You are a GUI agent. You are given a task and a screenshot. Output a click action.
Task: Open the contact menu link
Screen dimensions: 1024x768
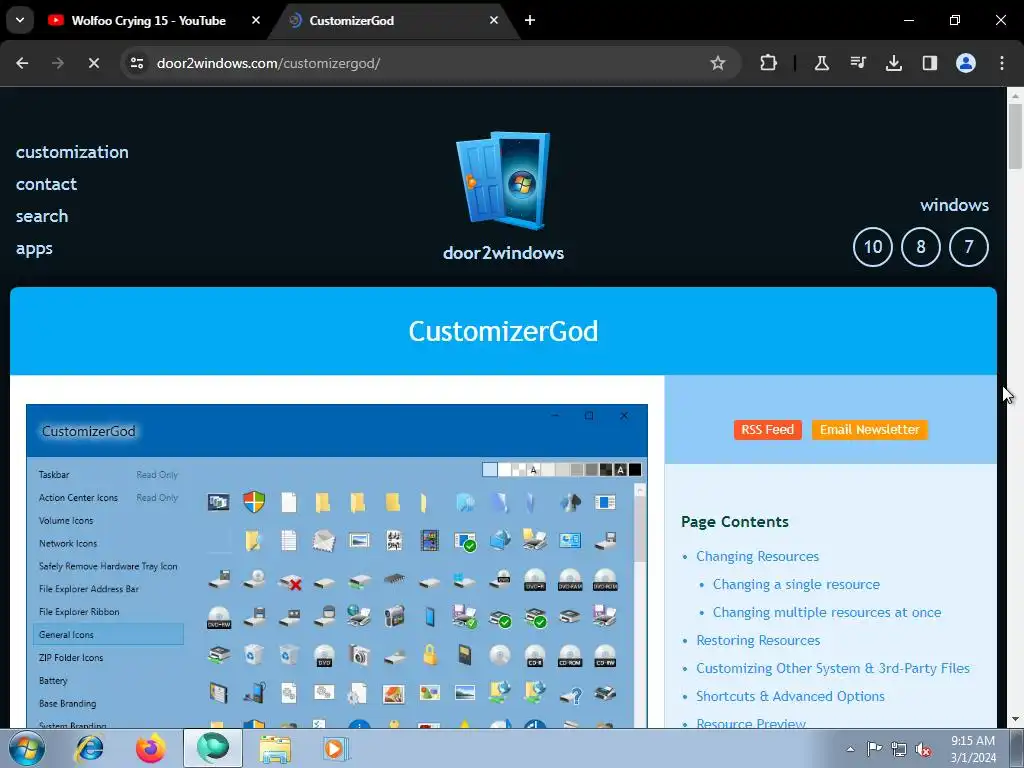coord(46,184)
